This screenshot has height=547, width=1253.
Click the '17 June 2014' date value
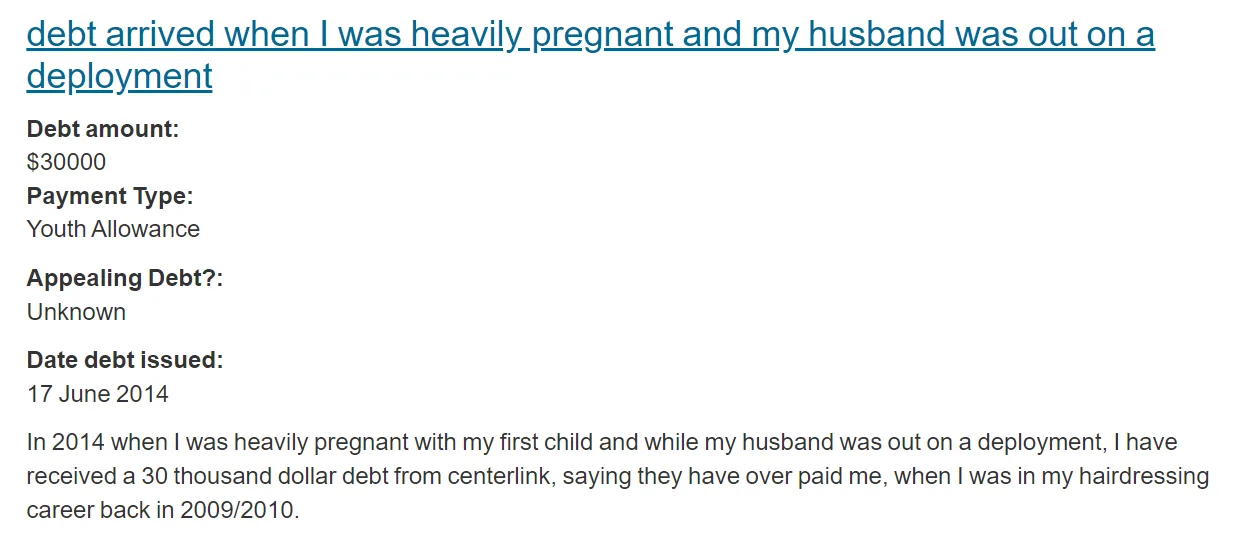(x=98, y=394)
